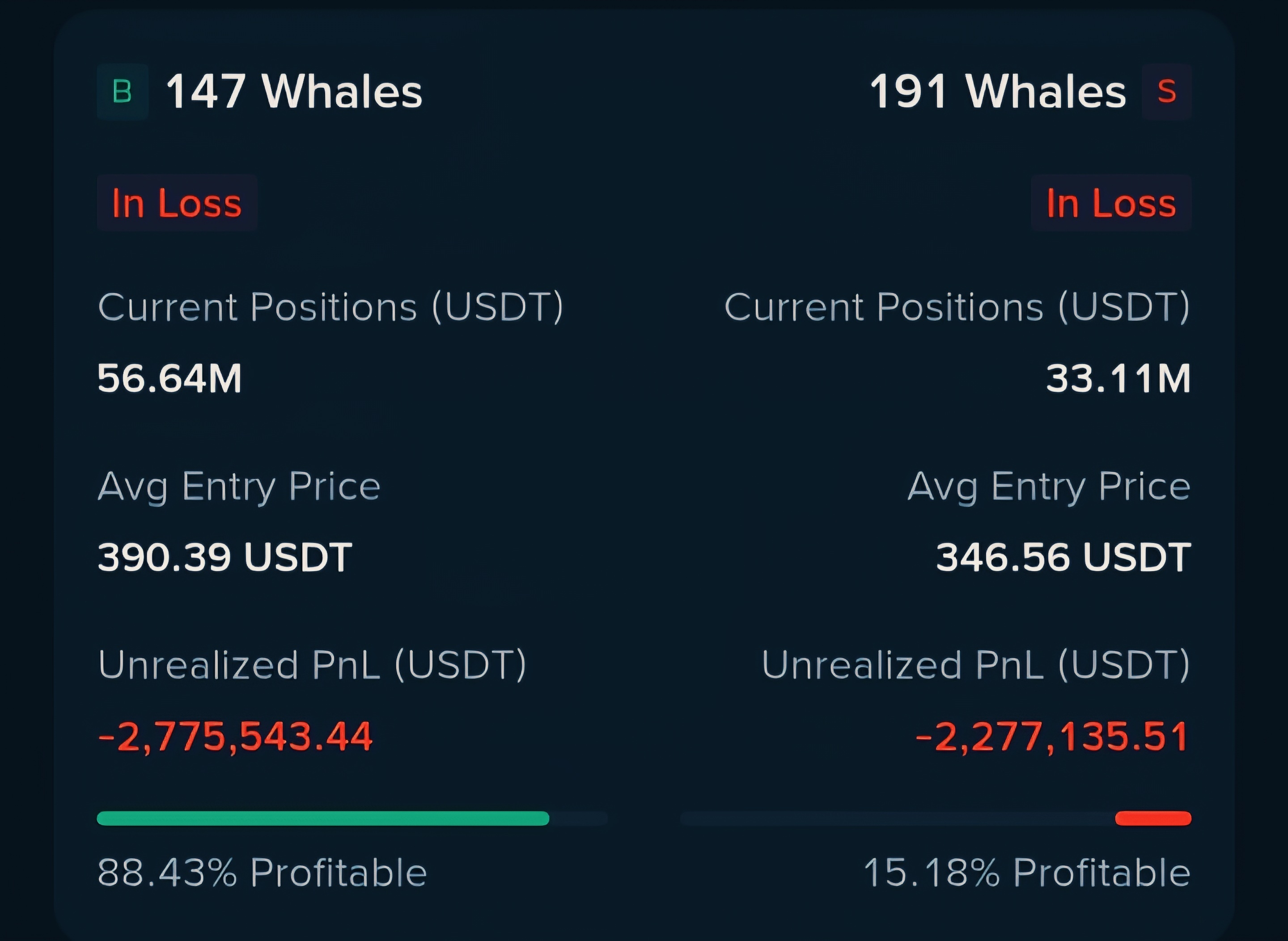1288x941 pixels.
Task: Select the 191 Whales heading
Action: (997, 92)
